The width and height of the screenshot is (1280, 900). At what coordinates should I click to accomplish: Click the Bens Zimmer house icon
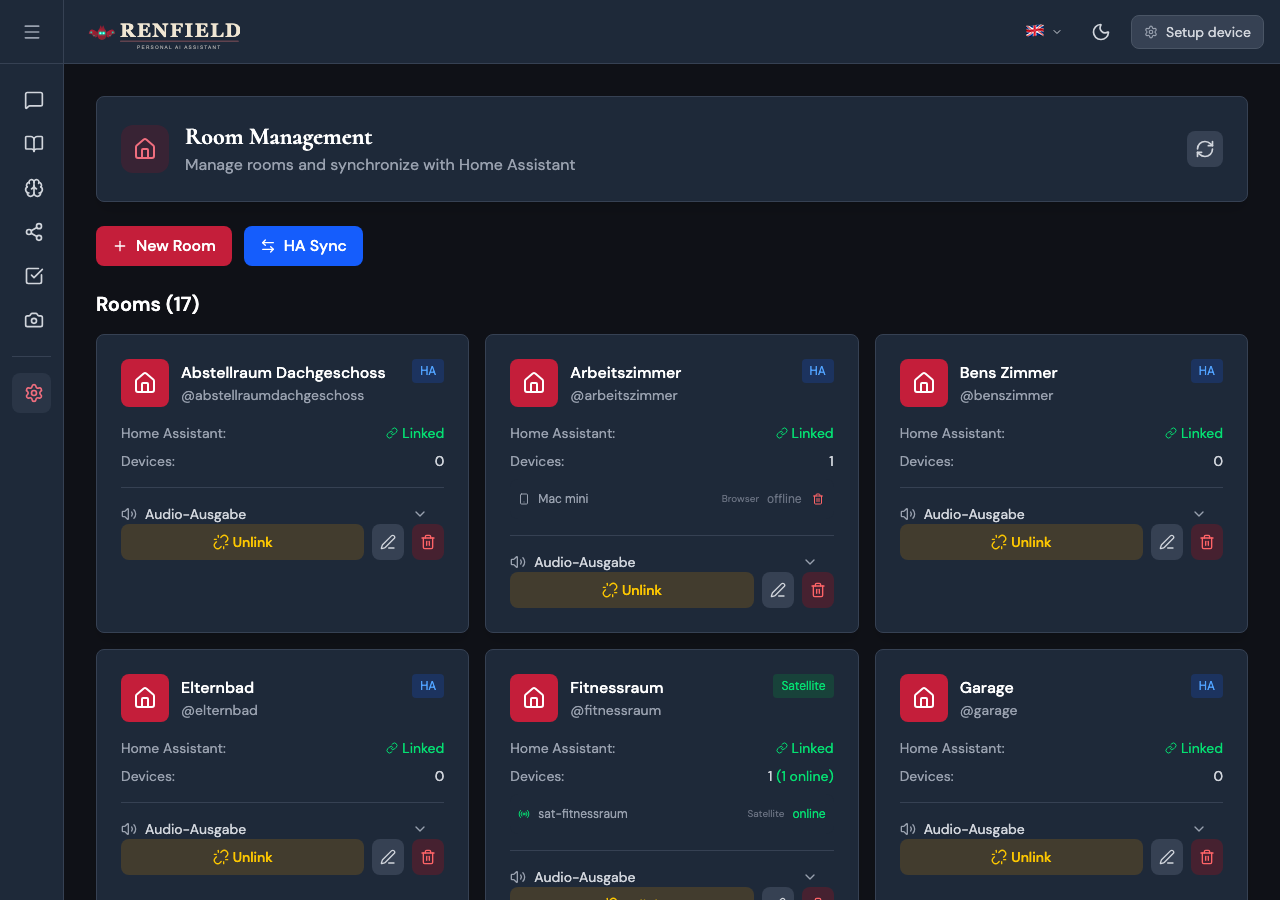click(x=924, y=383)
